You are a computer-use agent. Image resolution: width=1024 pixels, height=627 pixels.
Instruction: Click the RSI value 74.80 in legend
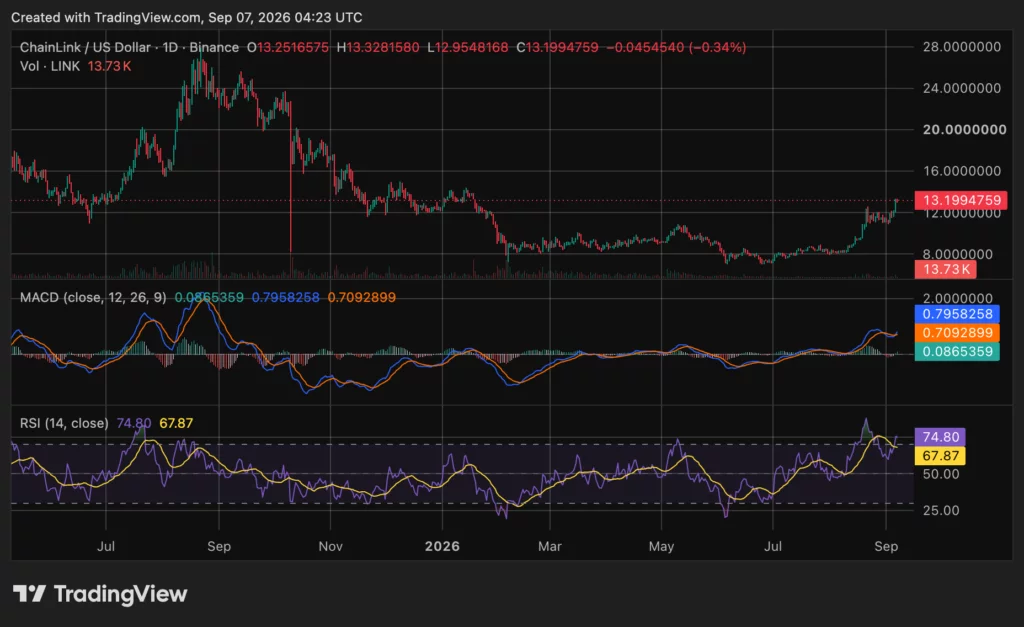(133, 423)
